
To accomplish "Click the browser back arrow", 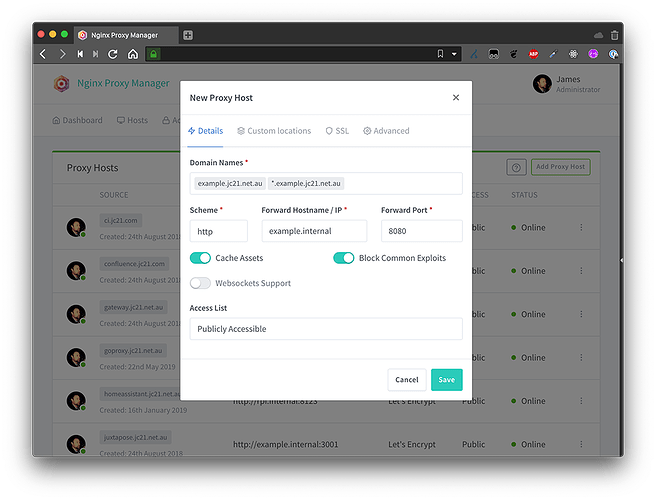I will [x=44, y=54].
